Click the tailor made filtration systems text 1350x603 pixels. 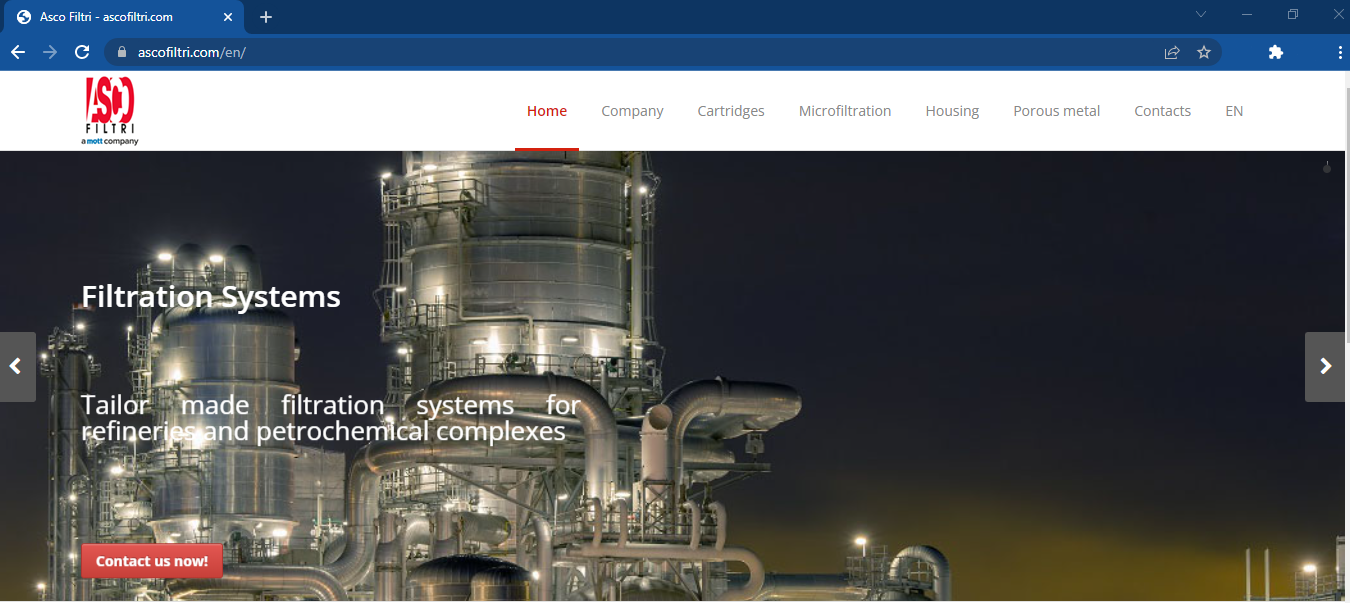[330, 418]
